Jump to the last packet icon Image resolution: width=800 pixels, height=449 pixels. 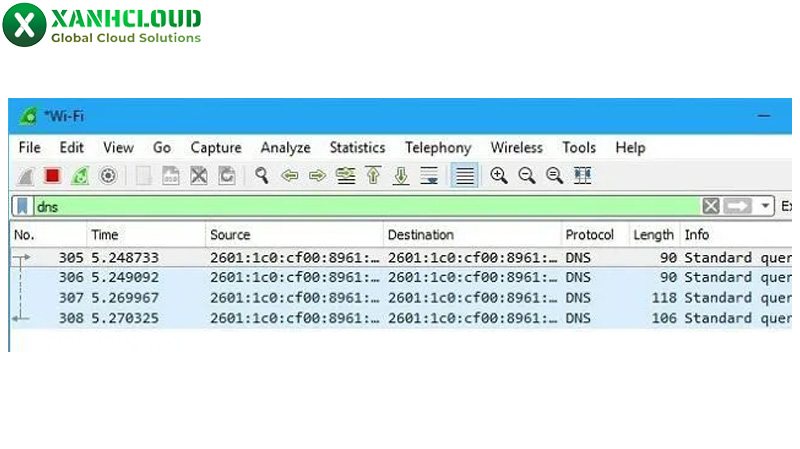[x=401, y=176]
